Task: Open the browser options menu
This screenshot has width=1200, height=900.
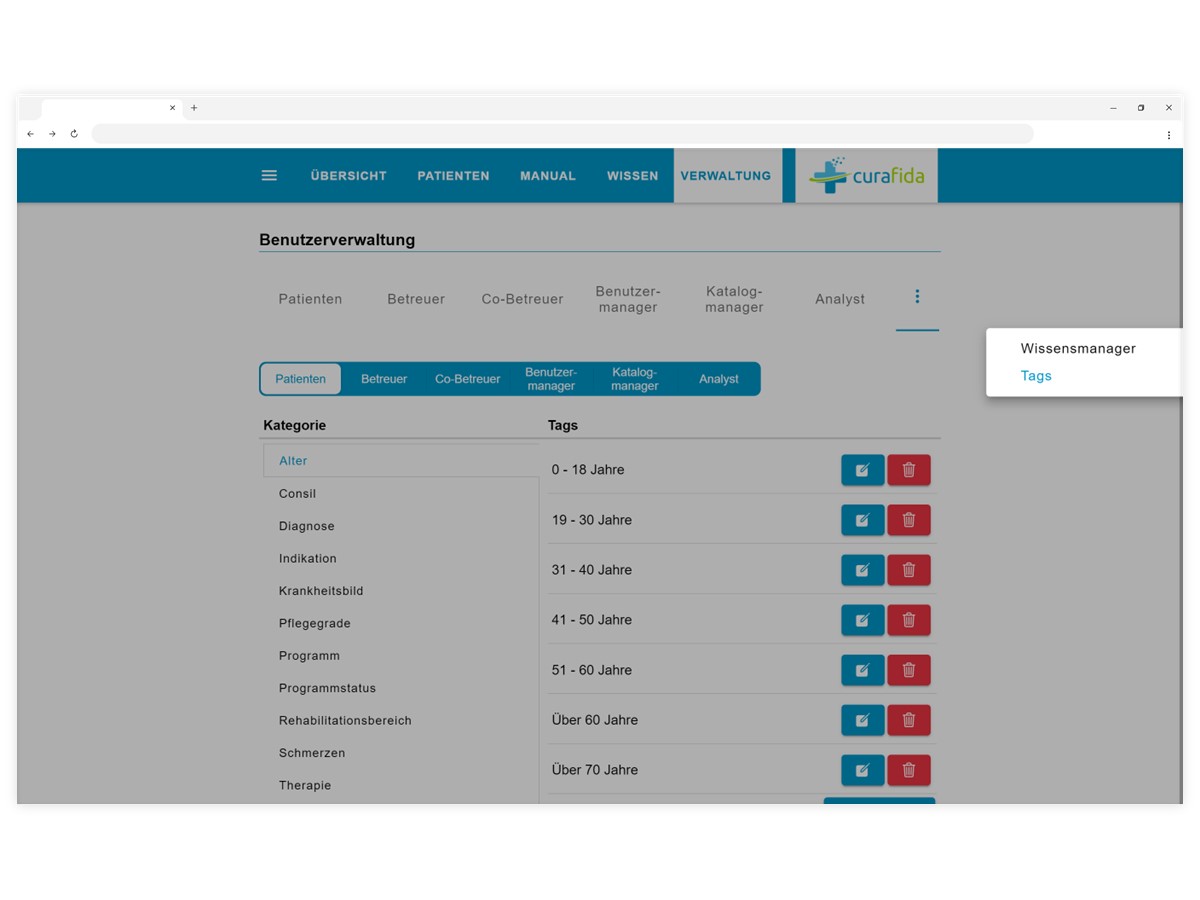Action: [1168, 134]
